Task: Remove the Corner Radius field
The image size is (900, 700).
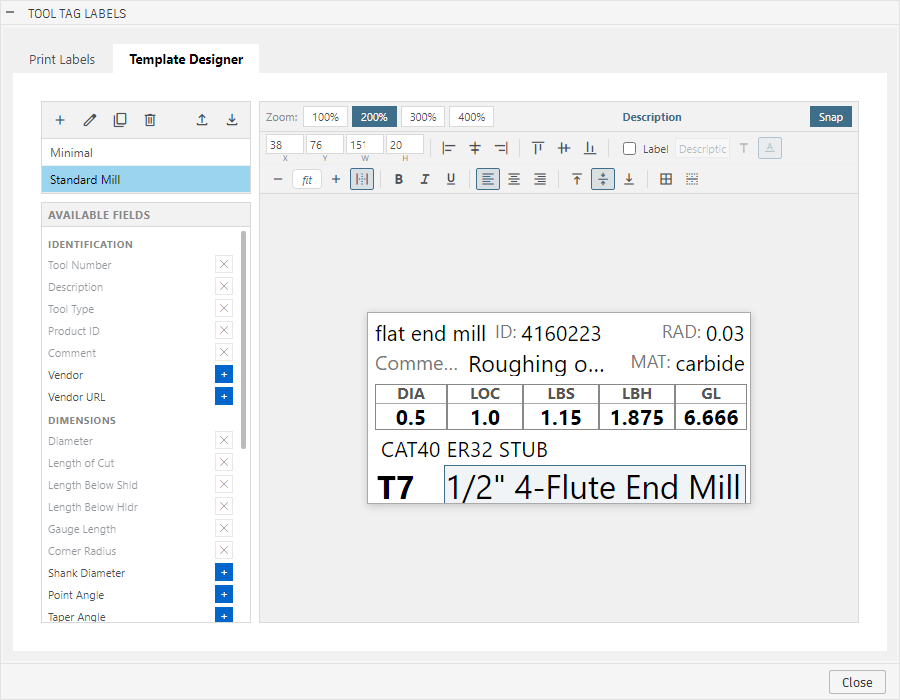Action: [224, 551]
